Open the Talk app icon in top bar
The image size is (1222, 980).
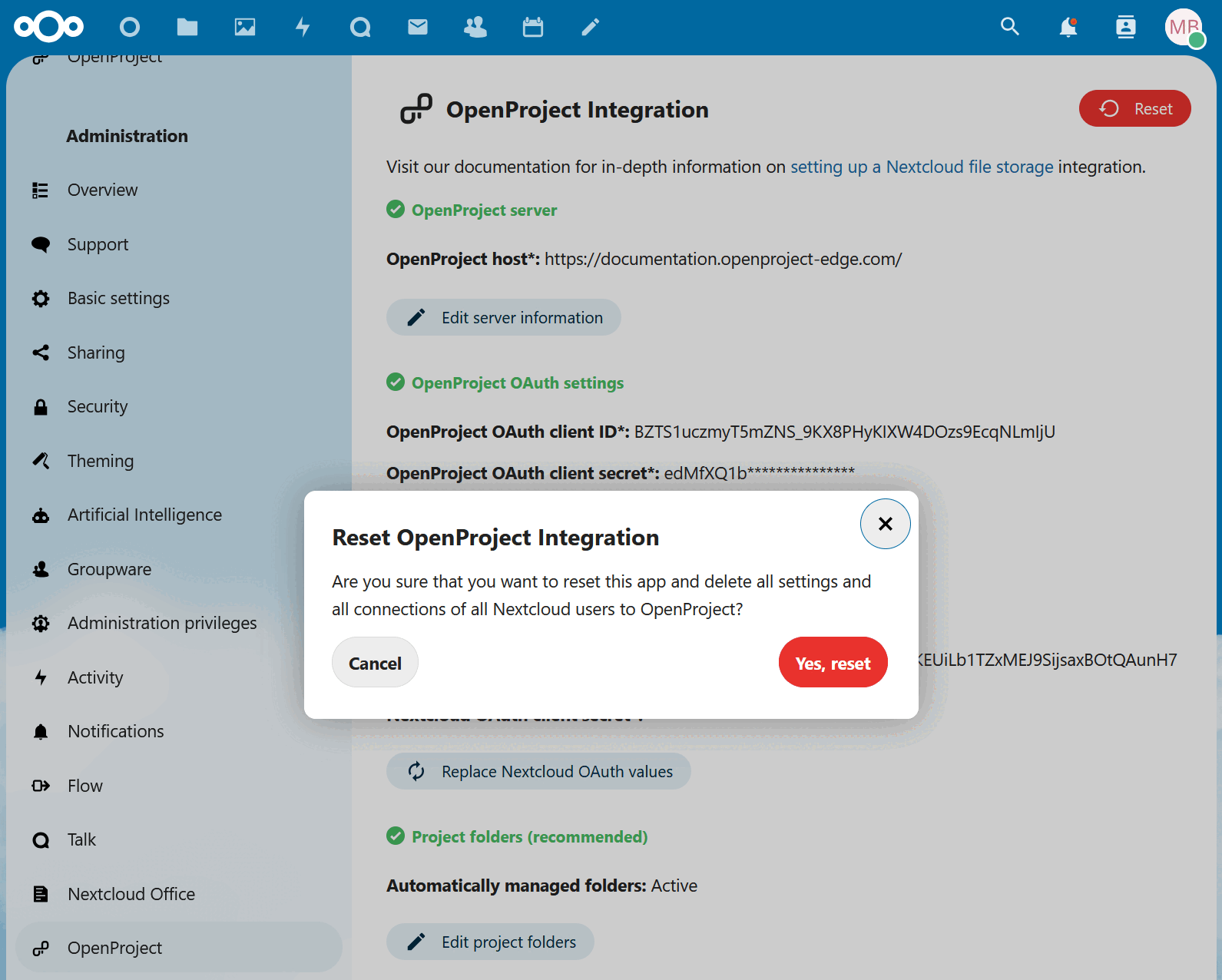click(x=360, y=28)
